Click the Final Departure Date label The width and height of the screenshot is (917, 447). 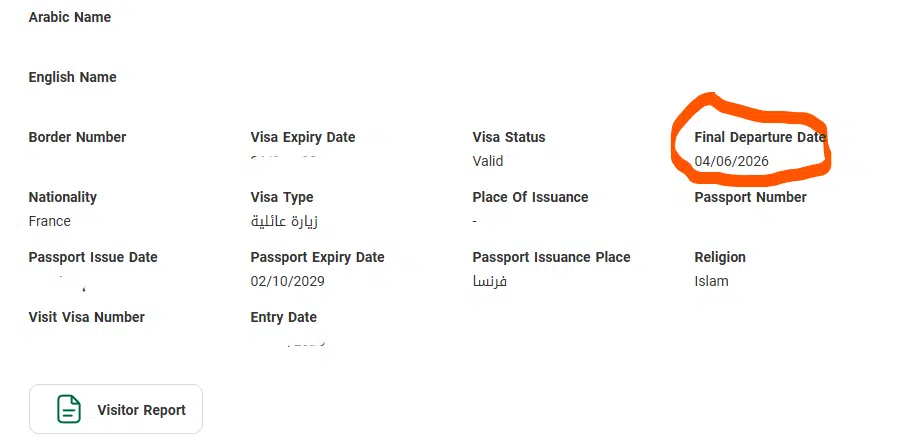point(760,137)
